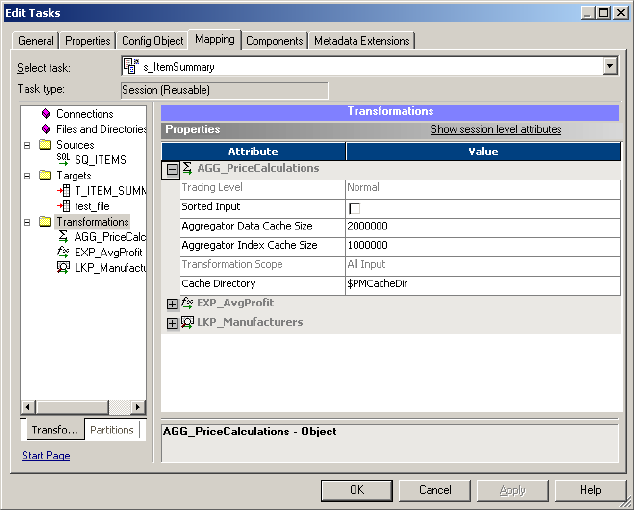The height and width of the screenshot is (510, 634).
Task: Collapse the AGG_PriceCalculations properties group
Action: [x=172, y=169]
